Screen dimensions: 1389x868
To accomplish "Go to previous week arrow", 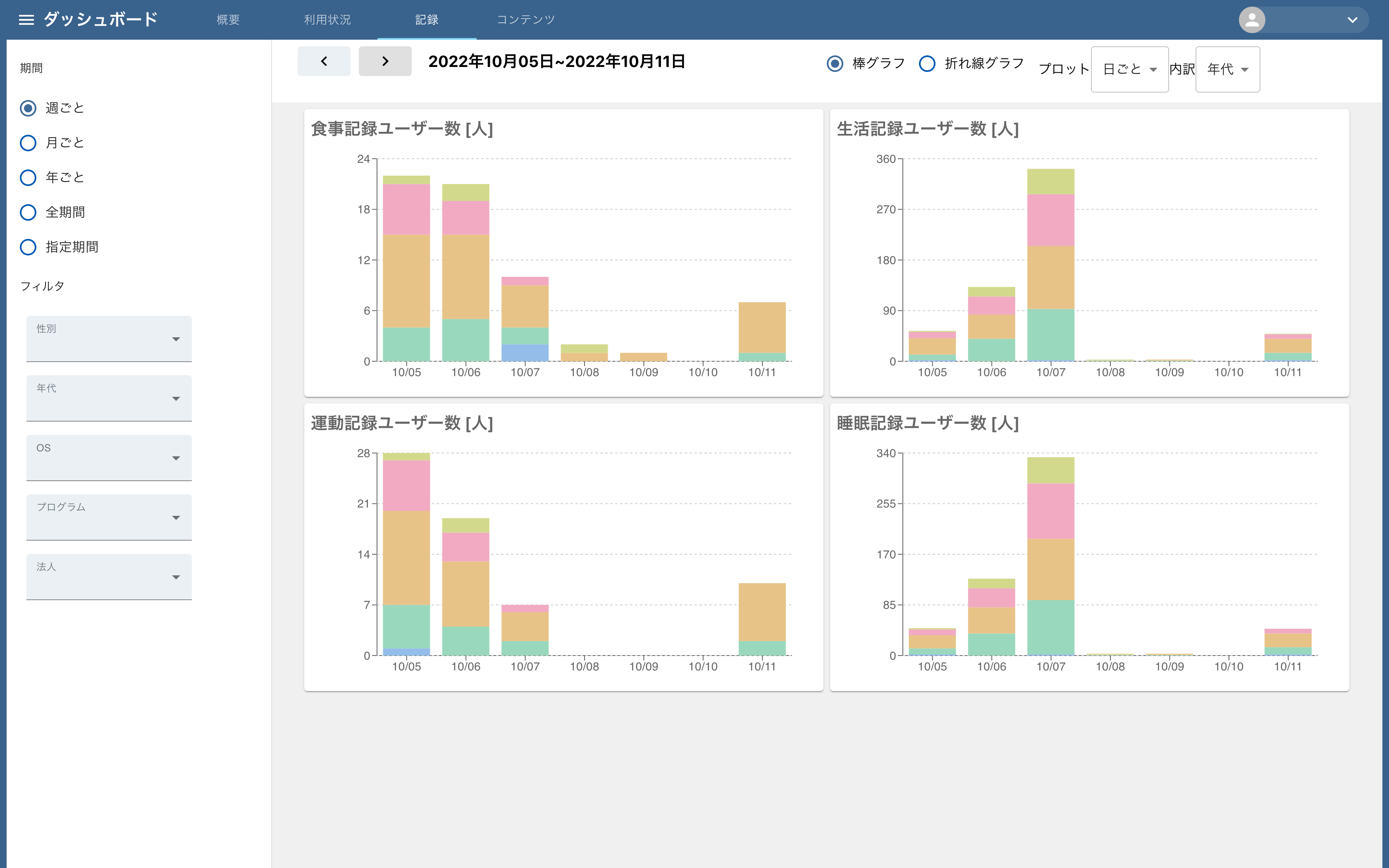I will coord(324,61).
